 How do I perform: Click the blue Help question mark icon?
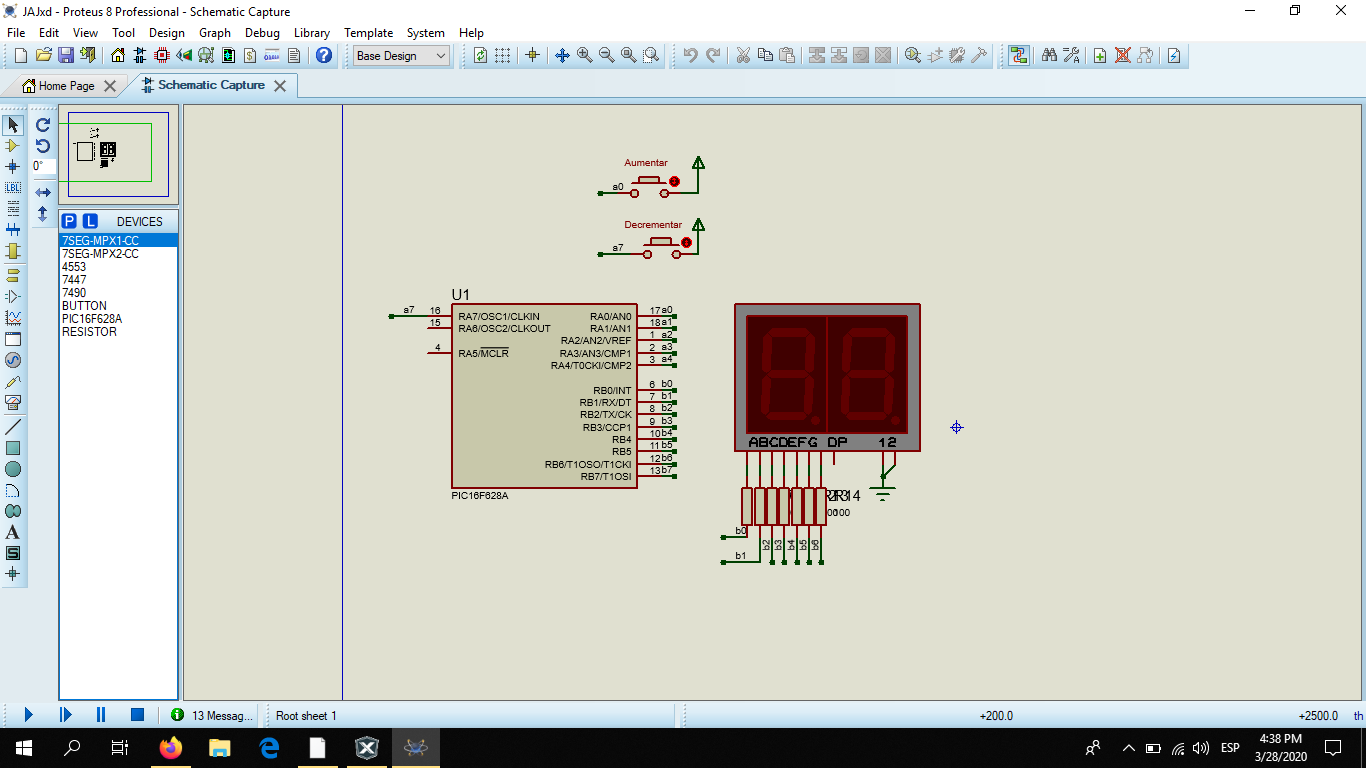coord(324,55)
